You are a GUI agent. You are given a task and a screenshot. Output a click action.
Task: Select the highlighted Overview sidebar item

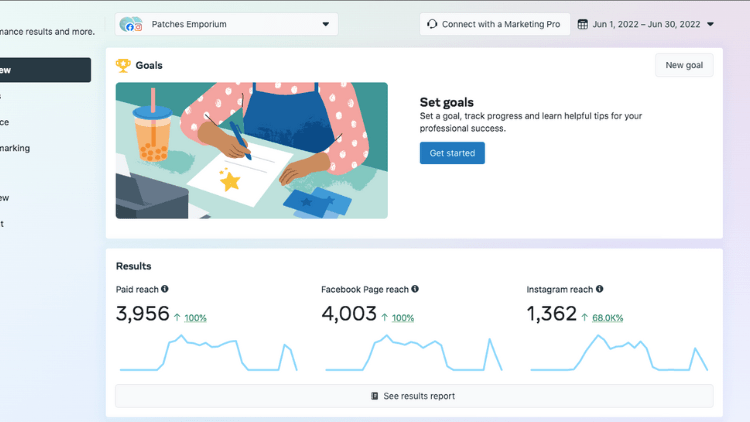[x=45, y=70]
